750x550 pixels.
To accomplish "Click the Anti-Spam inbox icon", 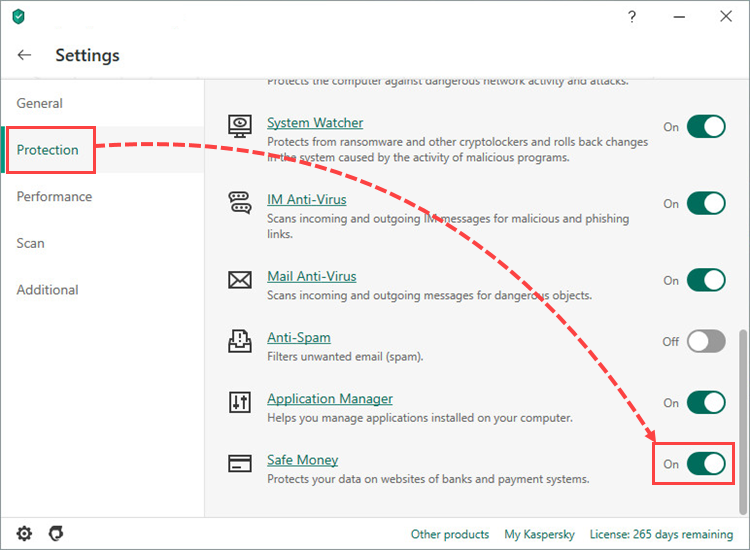I will (x=240, y=341).
